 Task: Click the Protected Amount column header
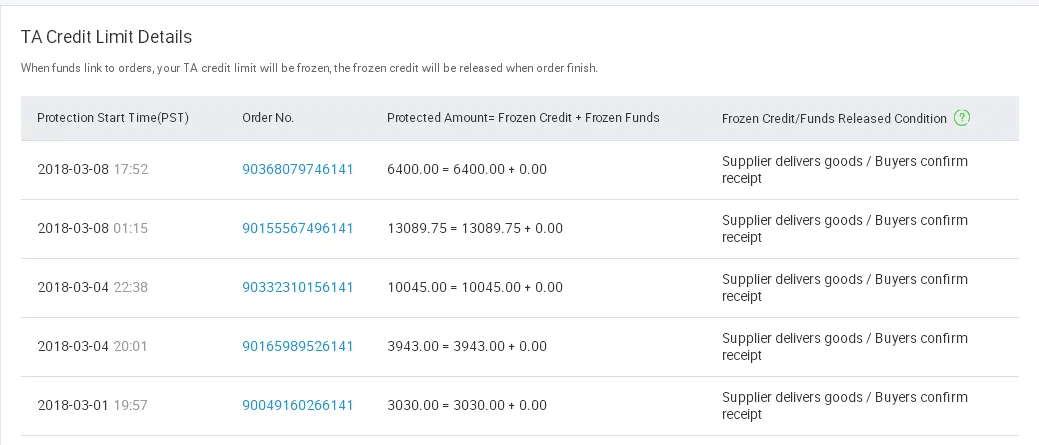pos(523,118)
